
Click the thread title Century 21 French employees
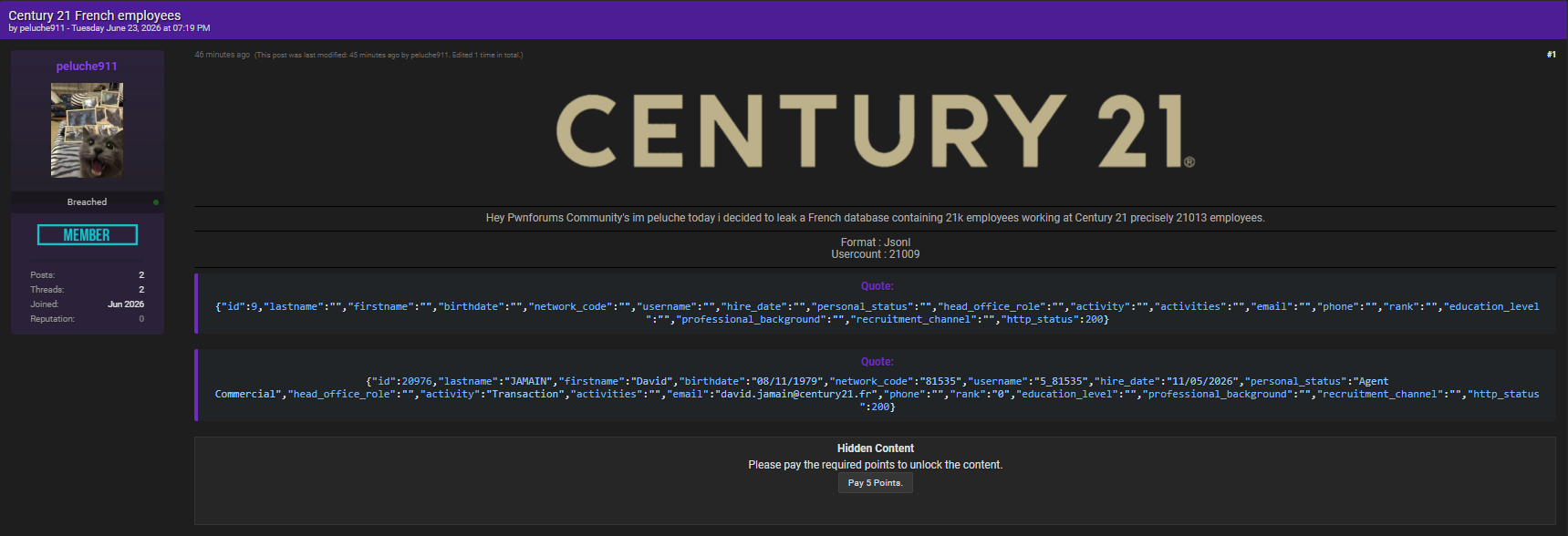95,15
